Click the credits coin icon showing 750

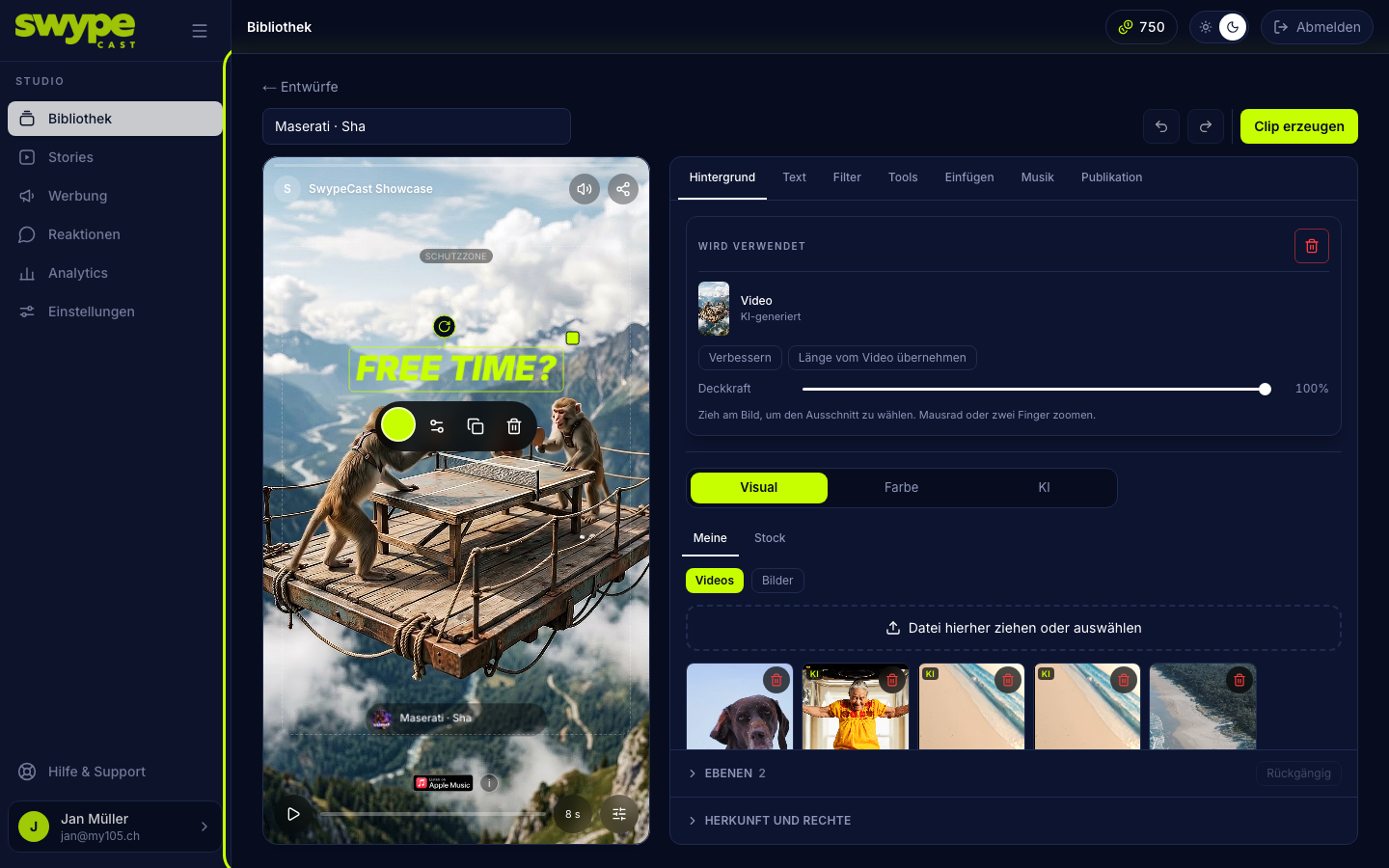pos(1126,27)
